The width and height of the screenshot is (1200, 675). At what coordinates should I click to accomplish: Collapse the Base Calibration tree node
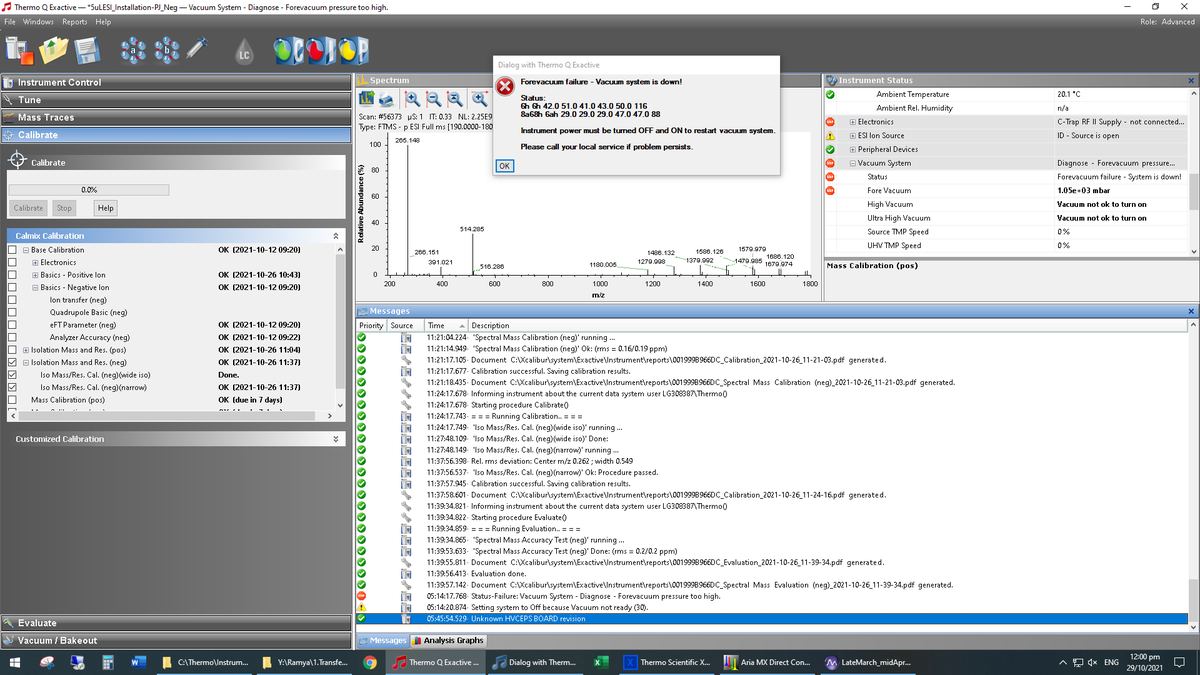pos(26,250)
